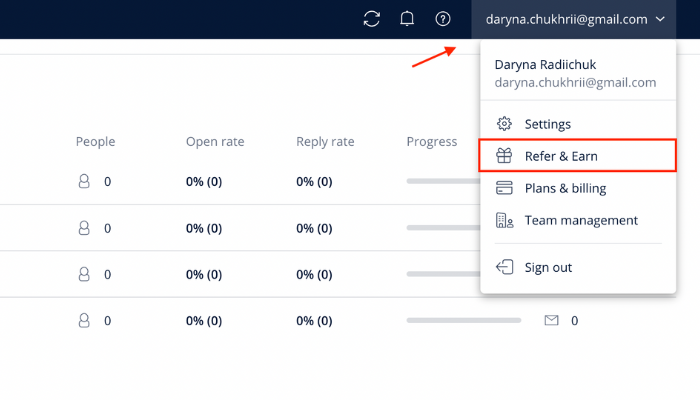Click the sync refresh icon in header
The width and height of the screenshot is (700, 400).
tap(371, 19)
